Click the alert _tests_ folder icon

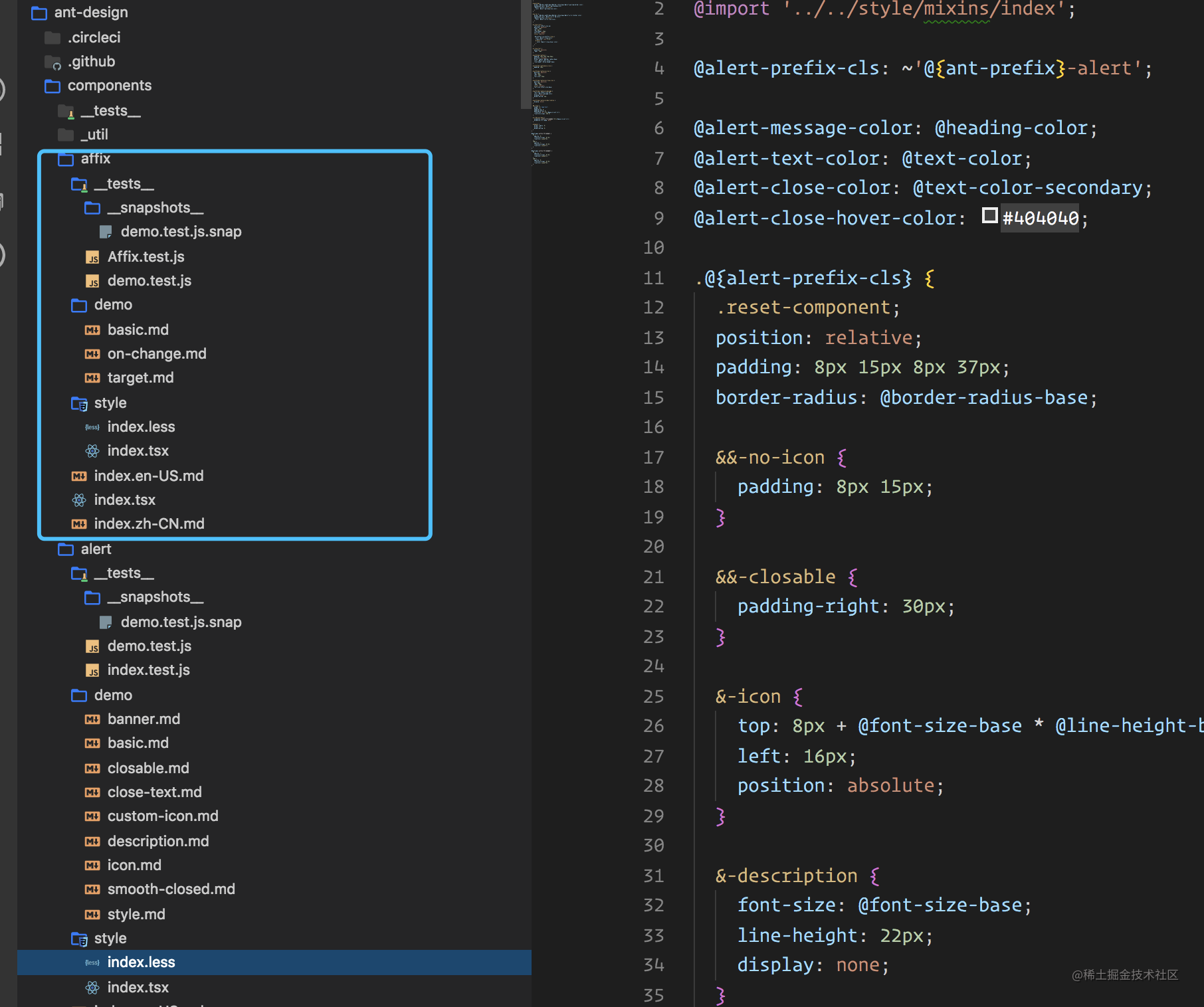pyautogui.click(x=79, y=573)
